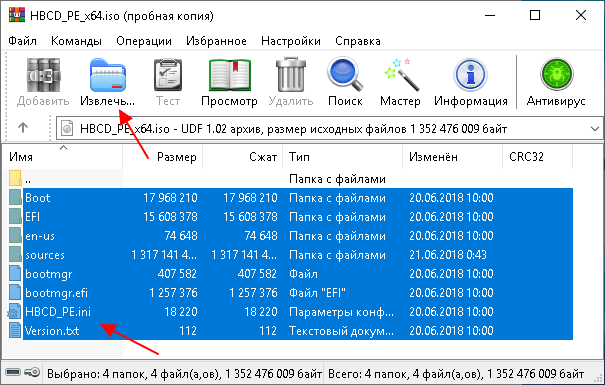Viewport: 605px width, 385px height.
Task: Open the Операции menu
Action: 144,41
